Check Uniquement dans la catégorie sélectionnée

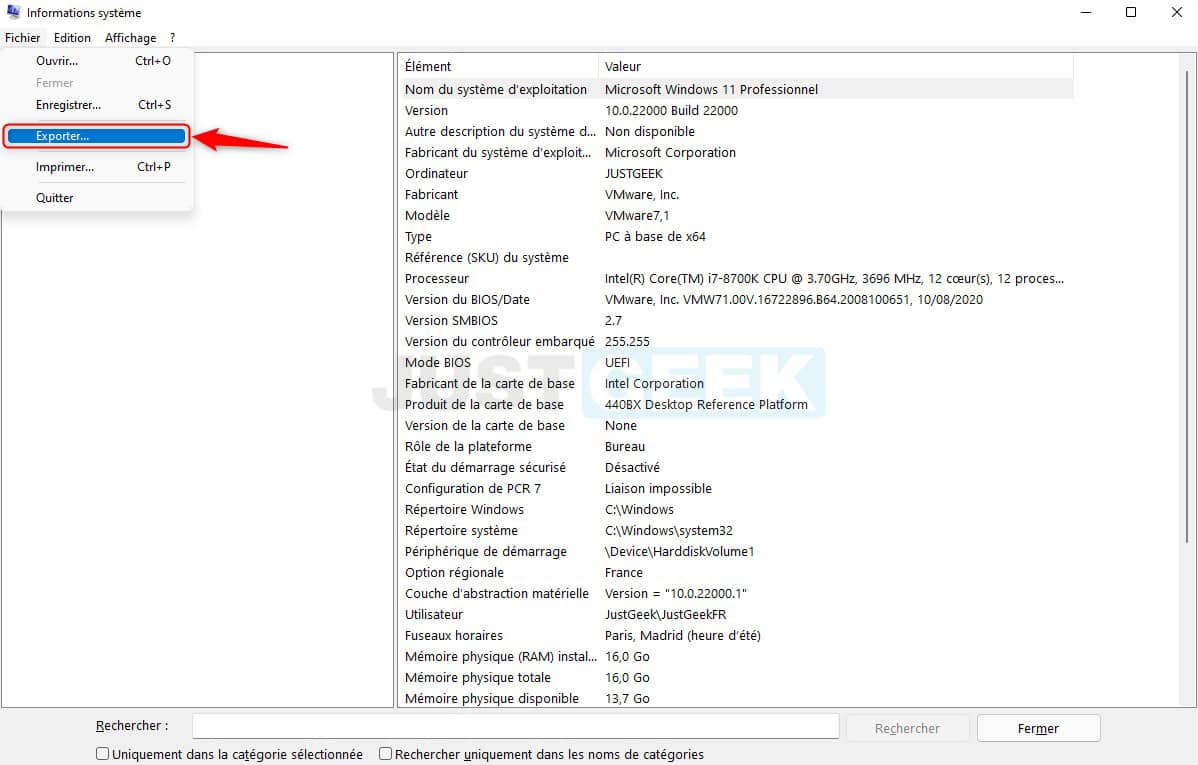click(x=229, y=754)
